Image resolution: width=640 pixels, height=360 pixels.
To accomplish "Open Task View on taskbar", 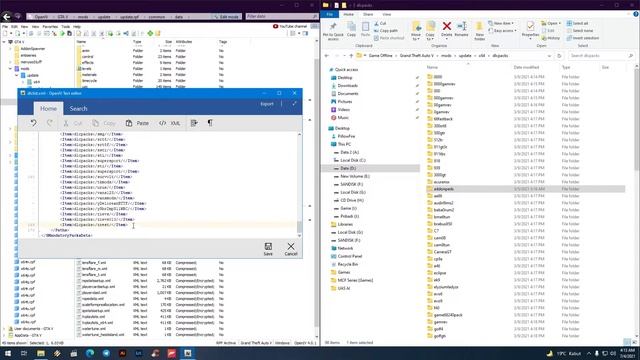I will coord(24,353).
